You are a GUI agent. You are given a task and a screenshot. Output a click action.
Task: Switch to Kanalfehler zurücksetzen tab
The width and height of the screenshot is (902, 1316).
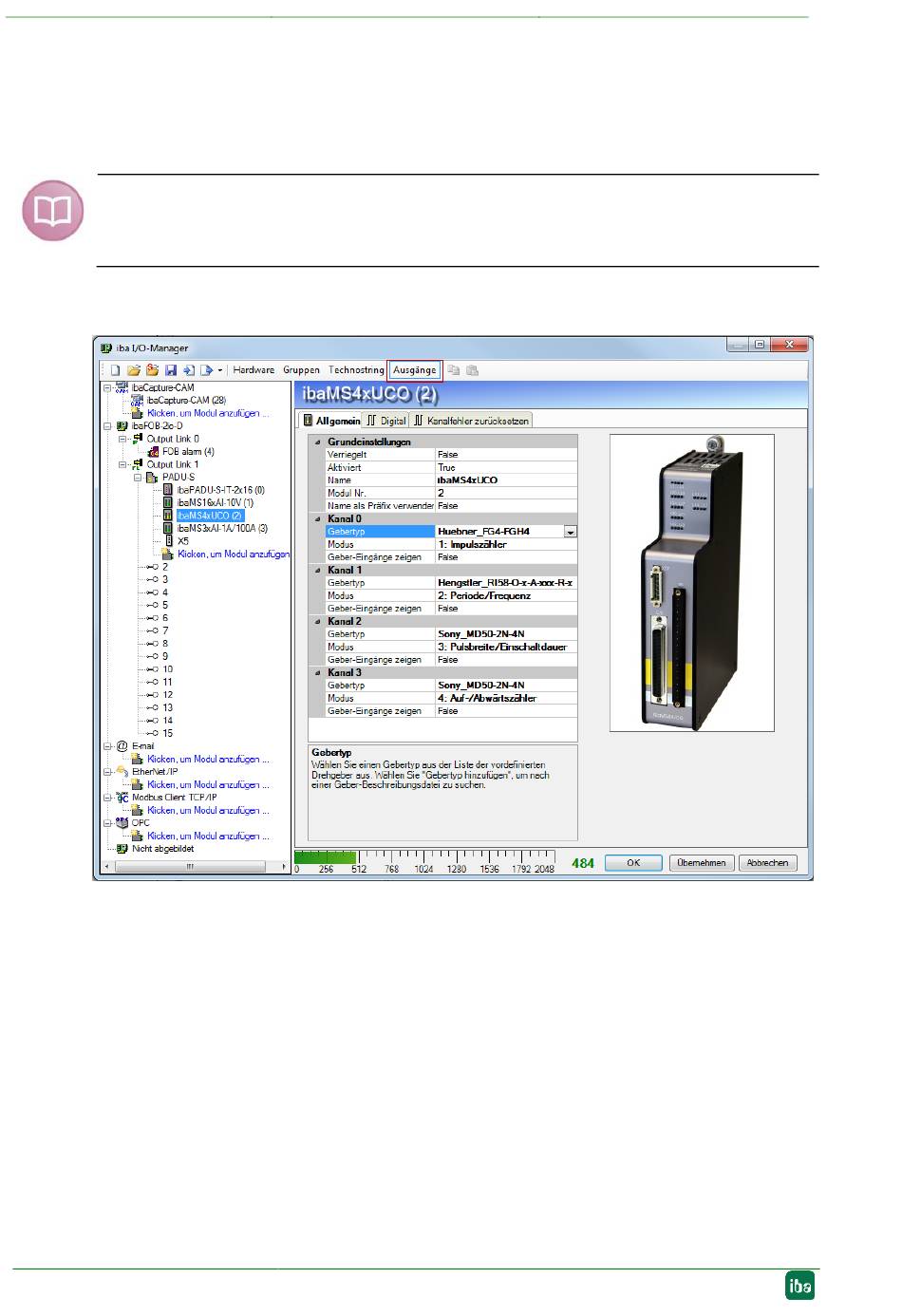[x=471, y=421]
